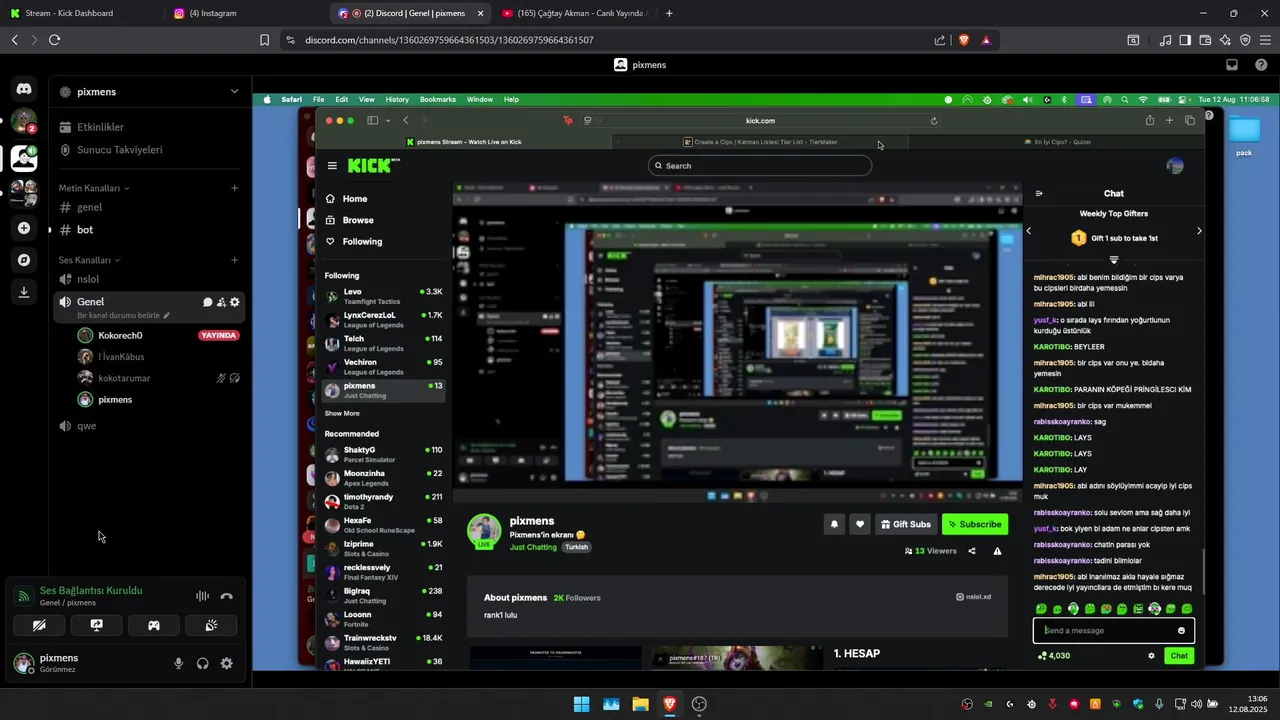Open Discord user settings gear
This screenshot has height=720, width=1280.
(x=227, y=663)
